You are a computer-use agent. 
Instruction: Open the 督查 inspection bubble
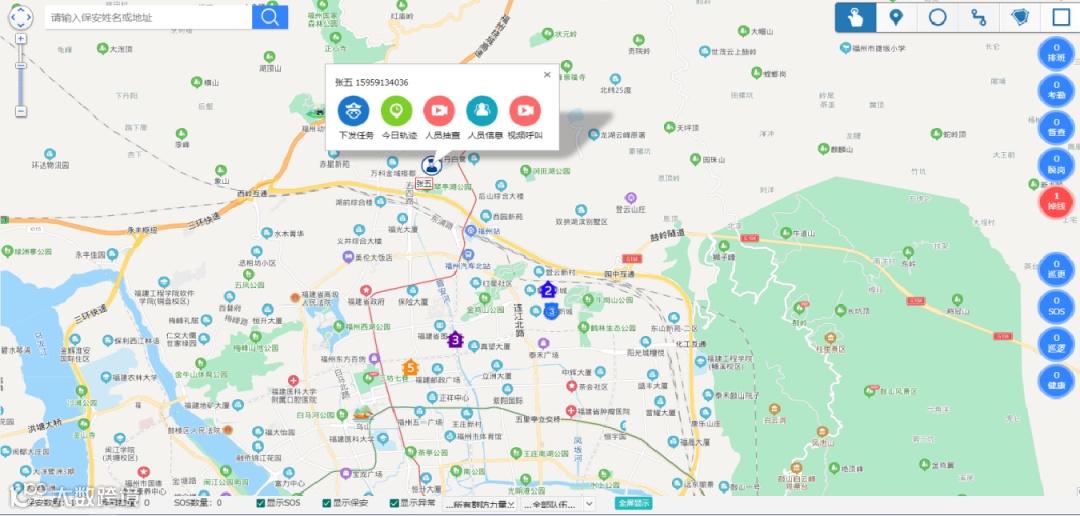(x=1056, y=127)
